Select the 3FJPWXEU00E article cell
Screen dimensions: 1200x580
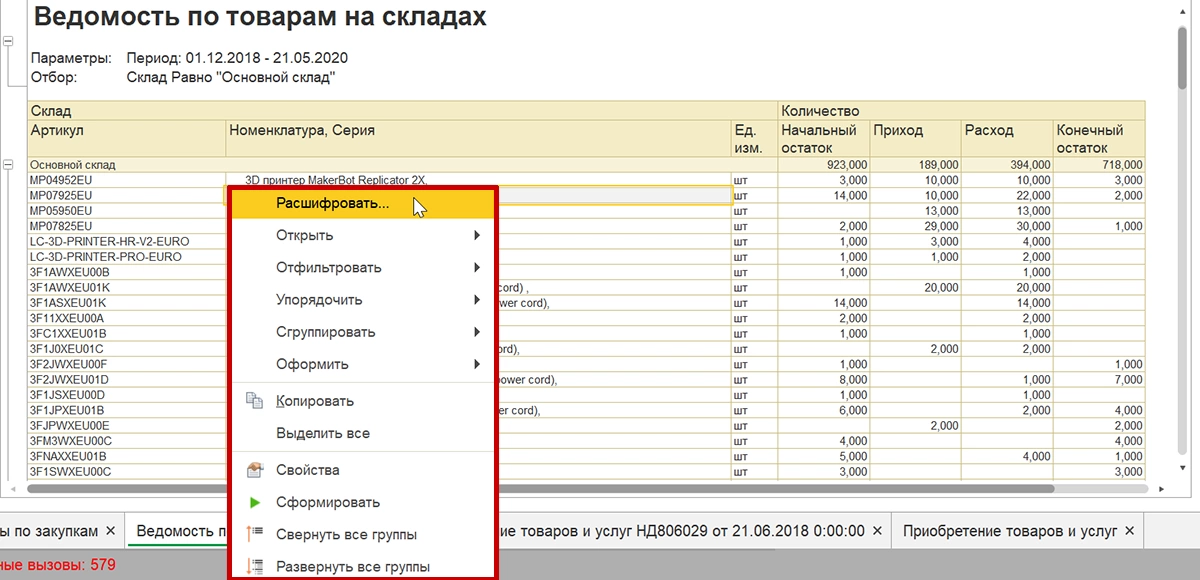[x=127, y=426]
